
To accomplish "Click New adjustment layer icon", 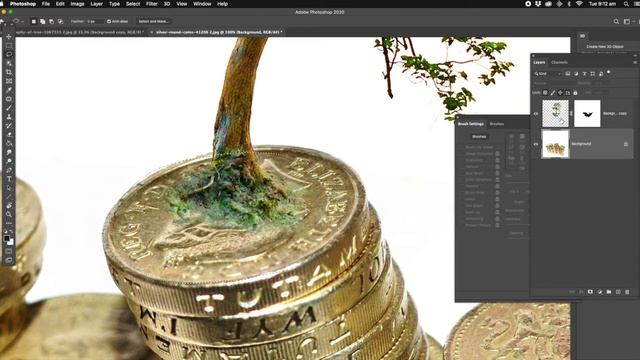I will pyautogui.click(x=600, y=292).
